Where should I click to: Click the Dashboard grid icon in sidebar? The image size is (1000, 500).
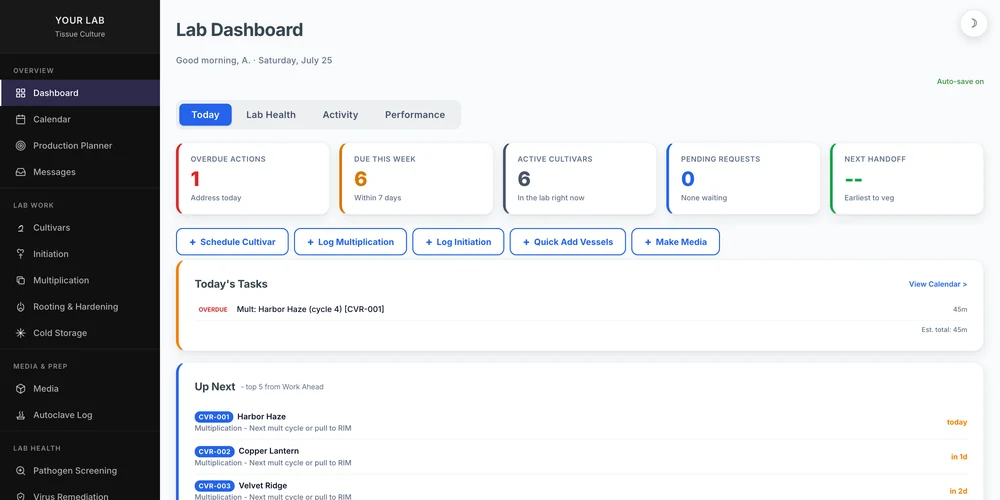tap(20, 93)
